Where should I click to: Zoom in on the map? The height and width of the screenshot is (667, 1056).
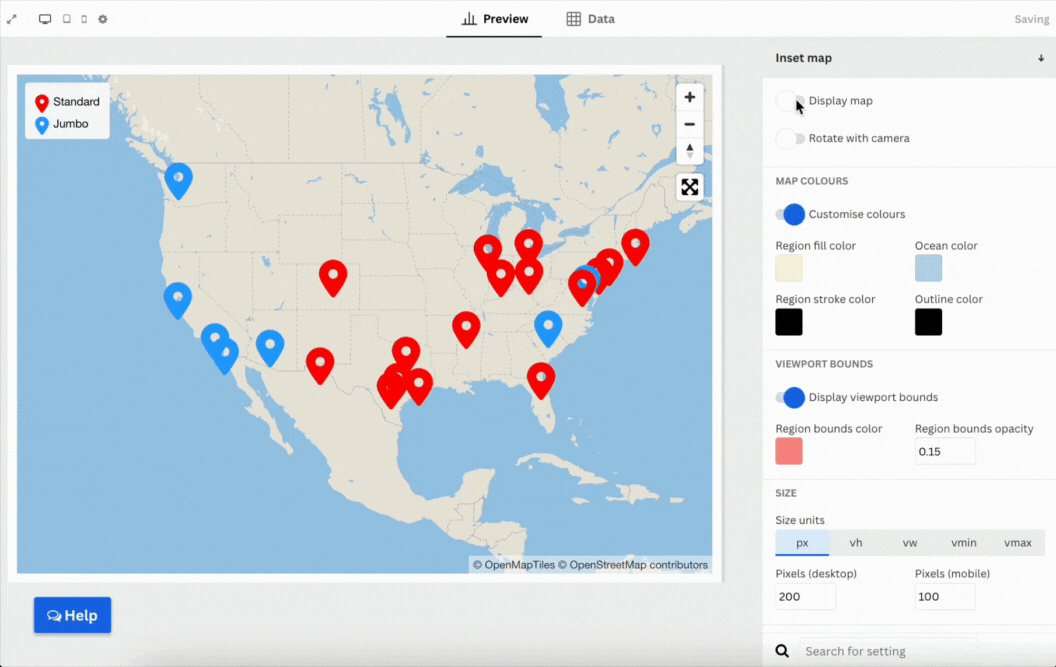[x=689, y=98]
